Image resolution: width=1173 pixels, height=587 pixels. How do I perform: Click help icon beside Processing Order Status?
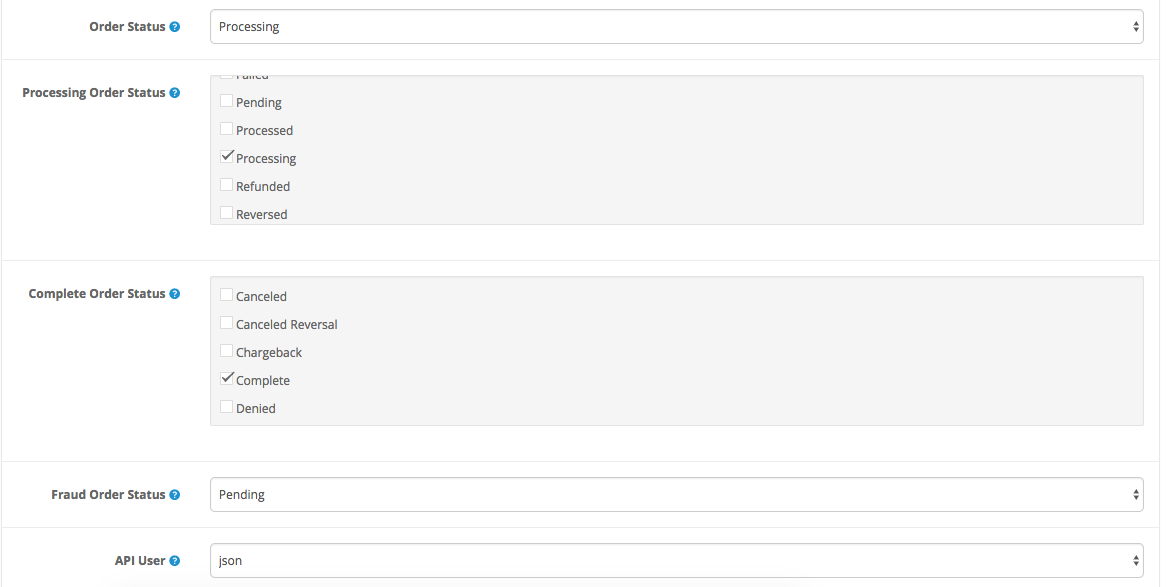[175, 93]
